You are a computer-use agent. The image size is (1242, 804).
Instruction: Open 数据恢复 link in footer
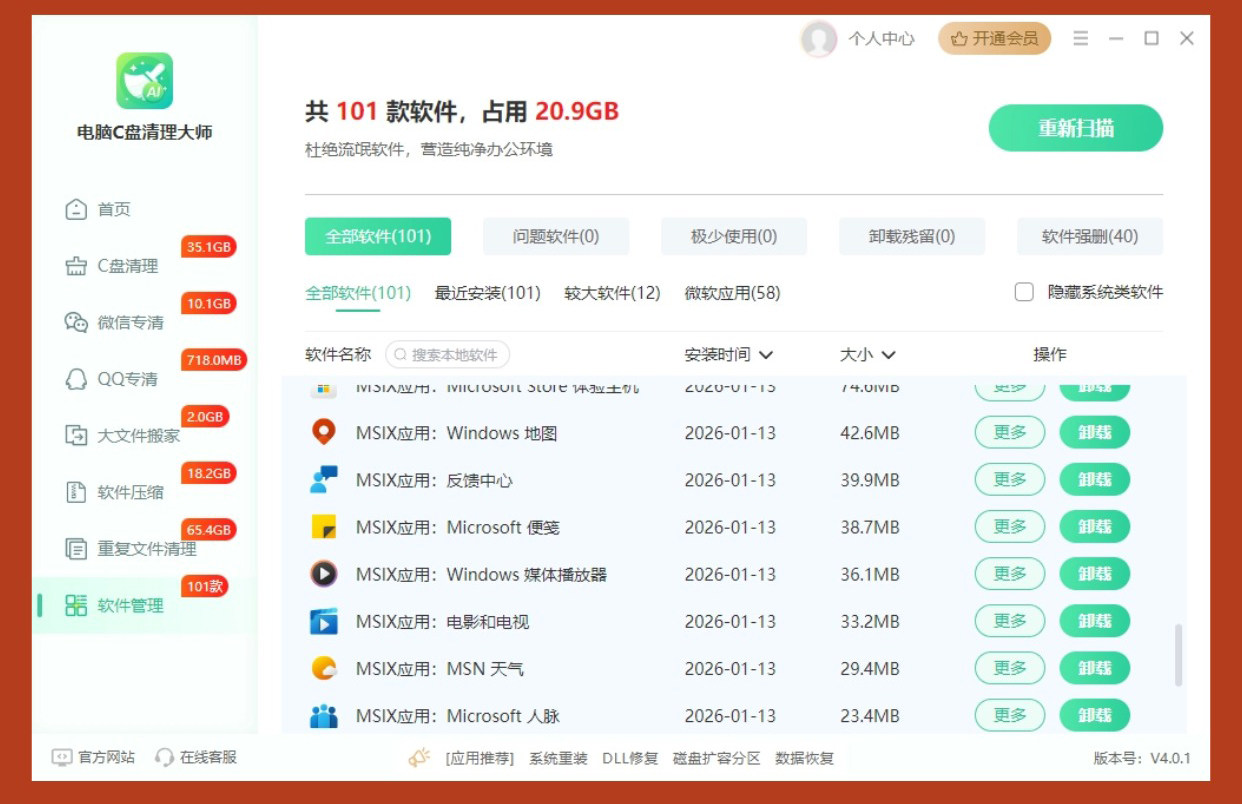tap(804, 758)
